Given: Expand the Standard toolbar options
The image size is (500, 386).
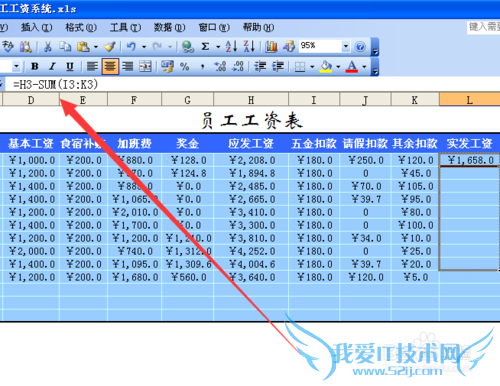Looking at the screenshot, I should (x=375, y=47).
